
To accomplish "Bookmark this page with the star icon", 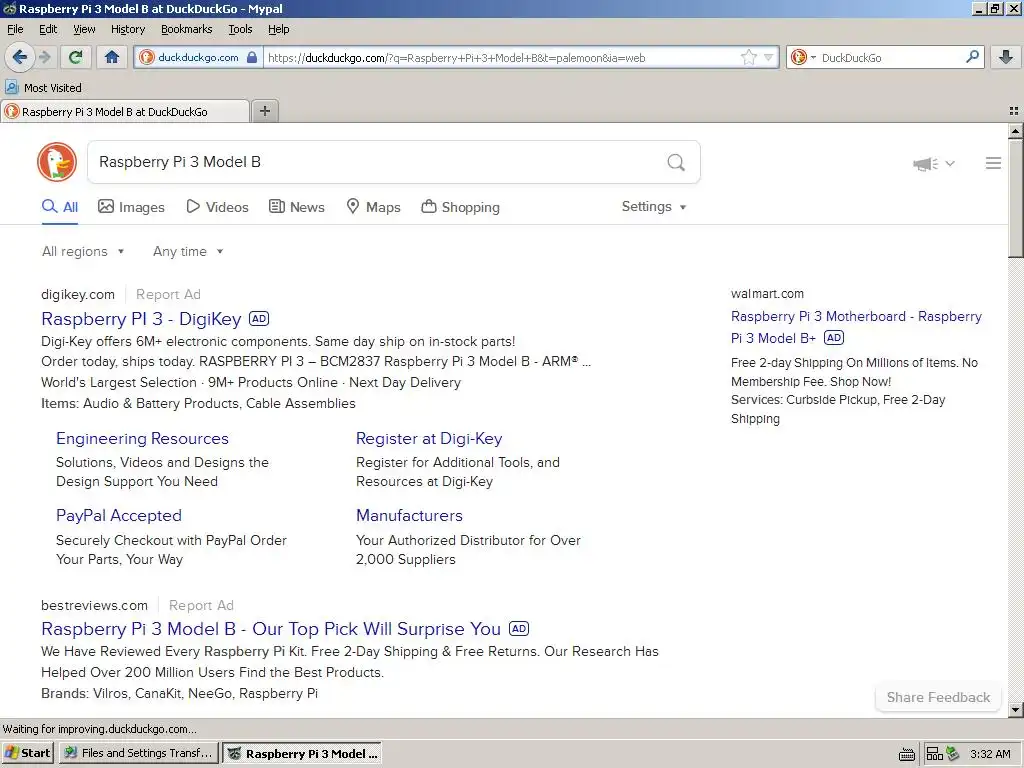I will click(x=748, y=57).
